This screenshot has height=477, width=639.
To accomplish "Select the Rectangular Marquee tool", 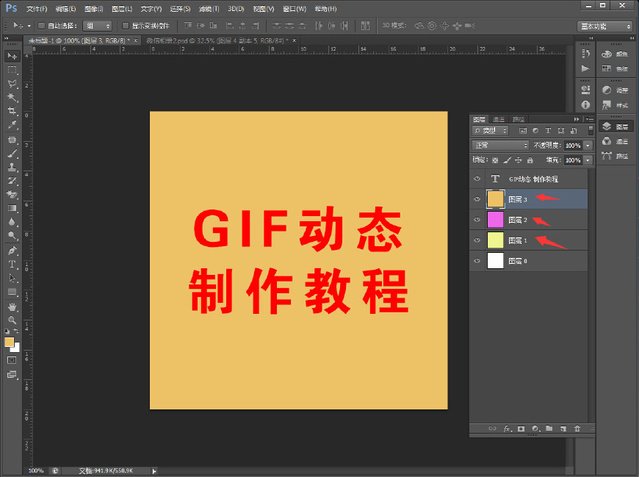I will tap(12, 70).
